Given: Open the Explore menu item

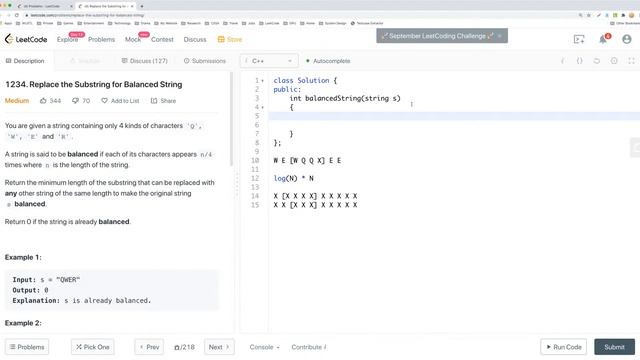Looking at the screenshot, I should [67, 39].
